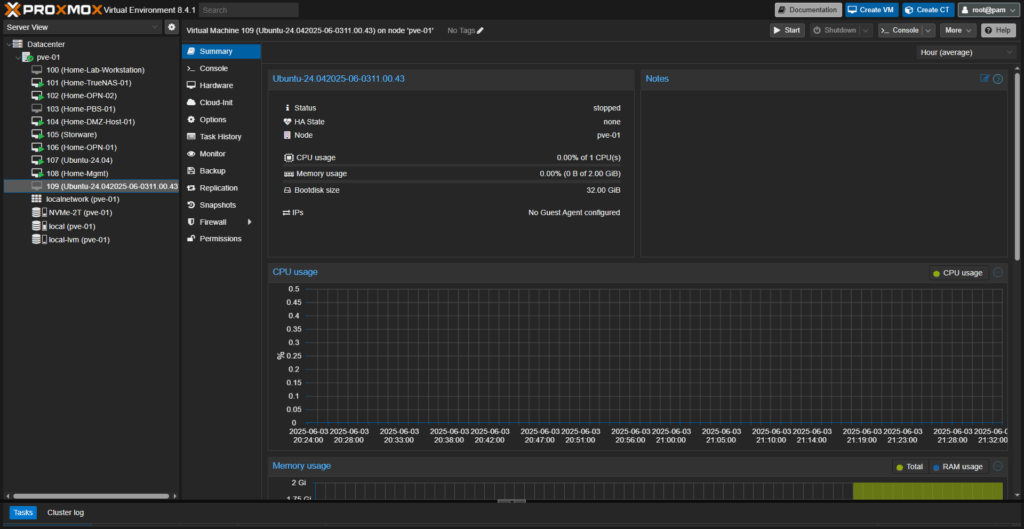This screenshot has height=529, width=1024.
Task: Open the Server View dropdown
Action: pos(81,27)
